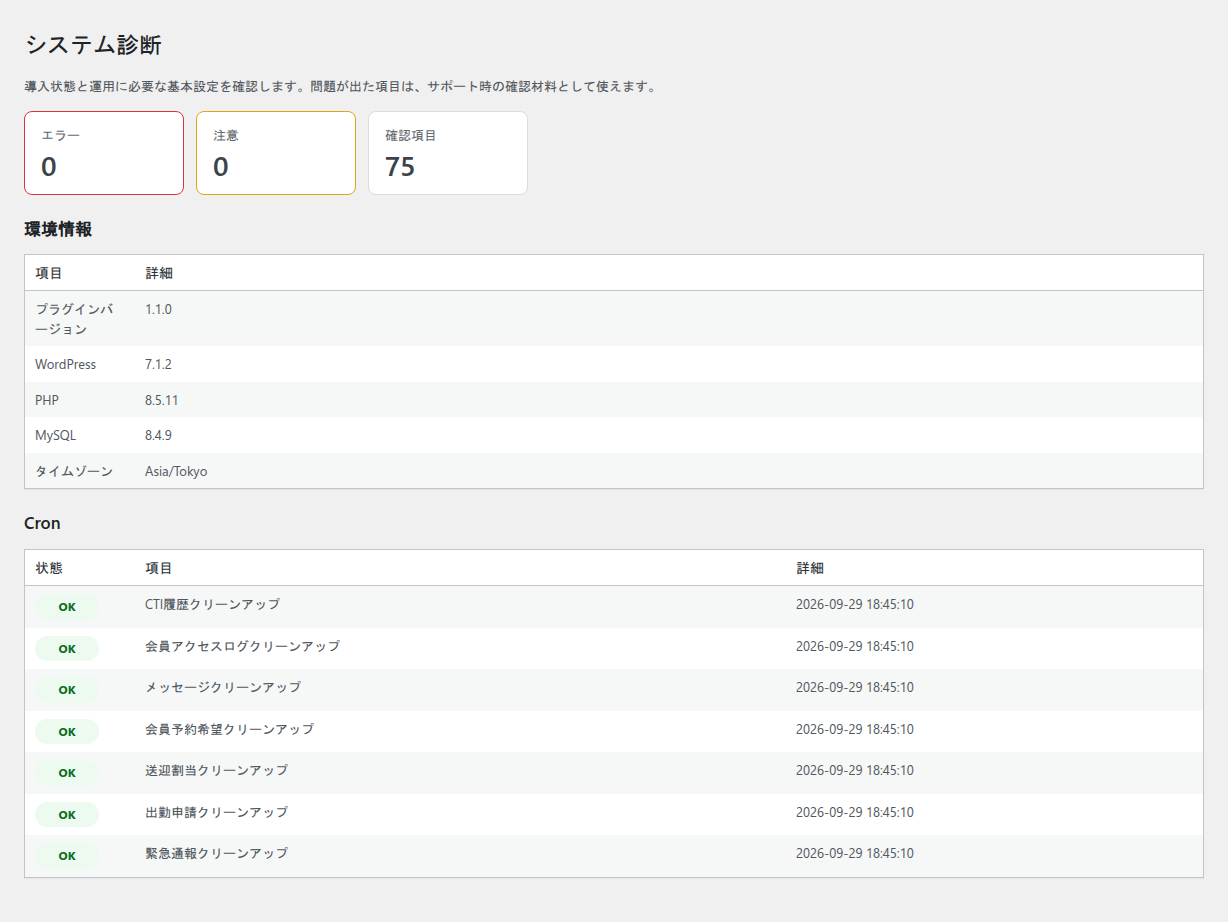Click the Cron section heading

(43, 523)
